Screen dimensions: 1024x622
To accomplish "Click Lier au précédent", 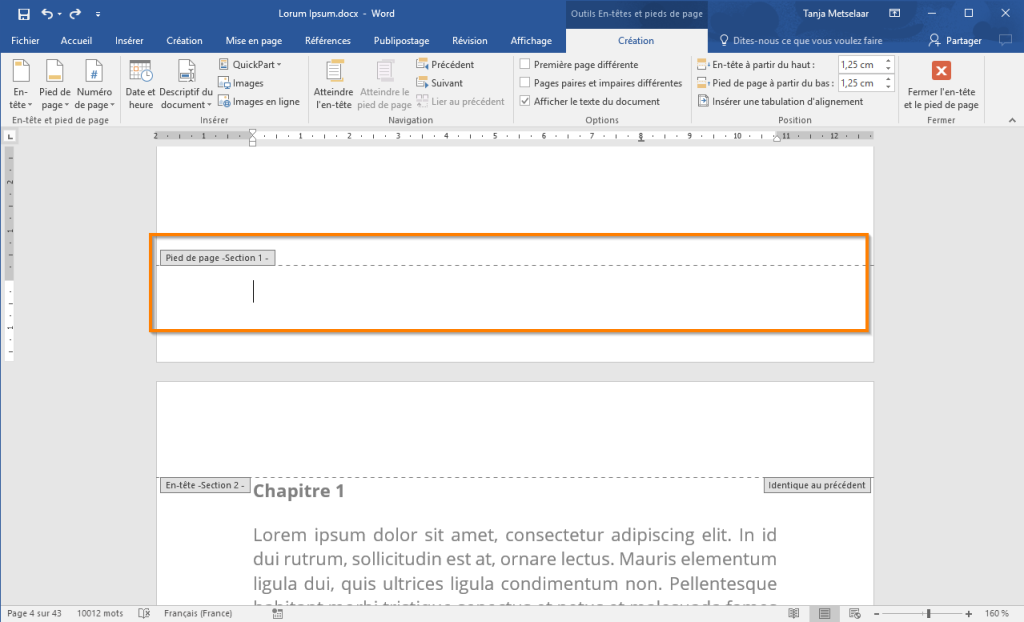I will [x=460, y=101].
